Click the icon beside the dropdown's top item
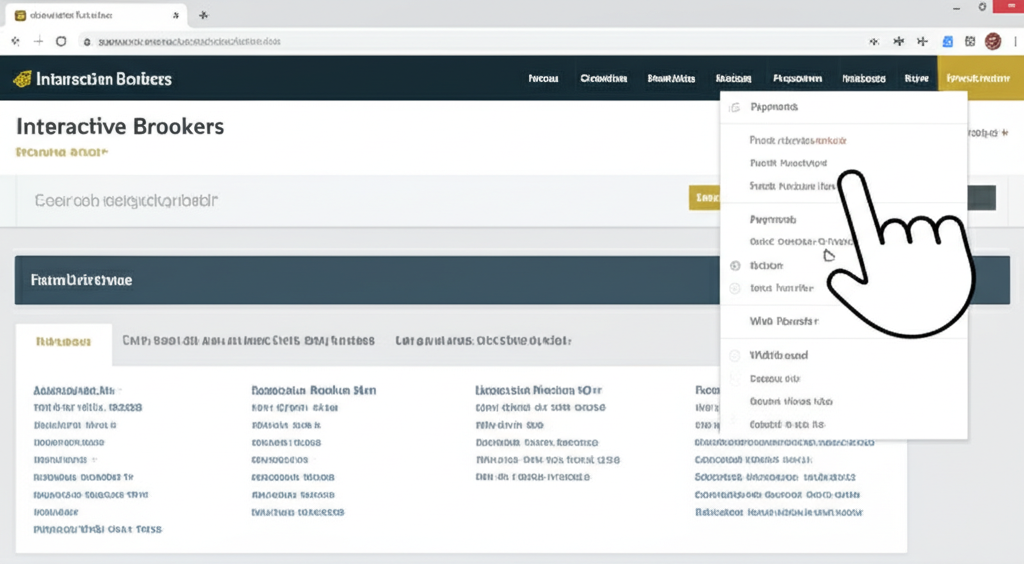 pyautogui.click(x=734, y=107)
